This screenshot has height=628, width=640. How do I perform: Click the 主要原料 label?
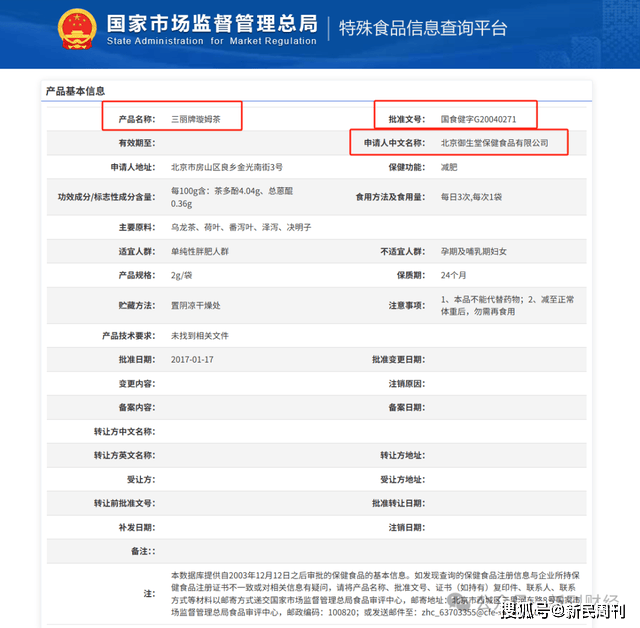pyautogui.click(x=137, y=227)
